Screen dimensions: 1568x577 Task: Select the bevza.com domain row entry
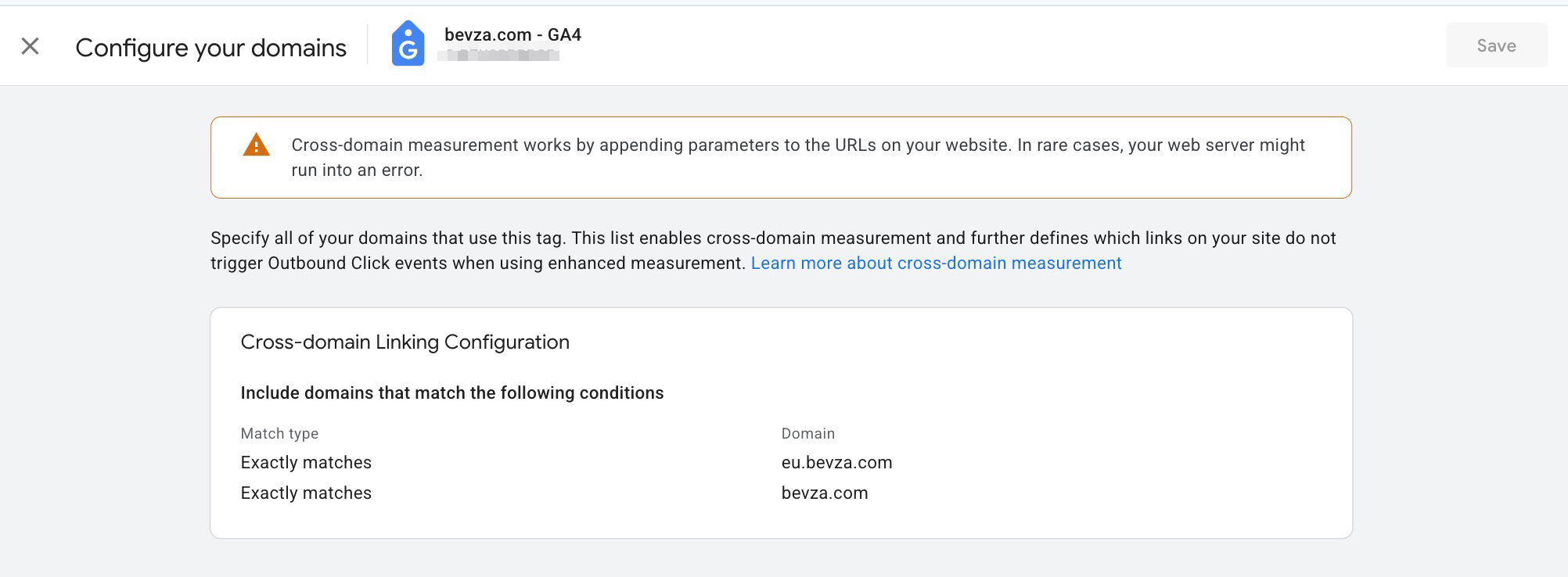[824, 493]
